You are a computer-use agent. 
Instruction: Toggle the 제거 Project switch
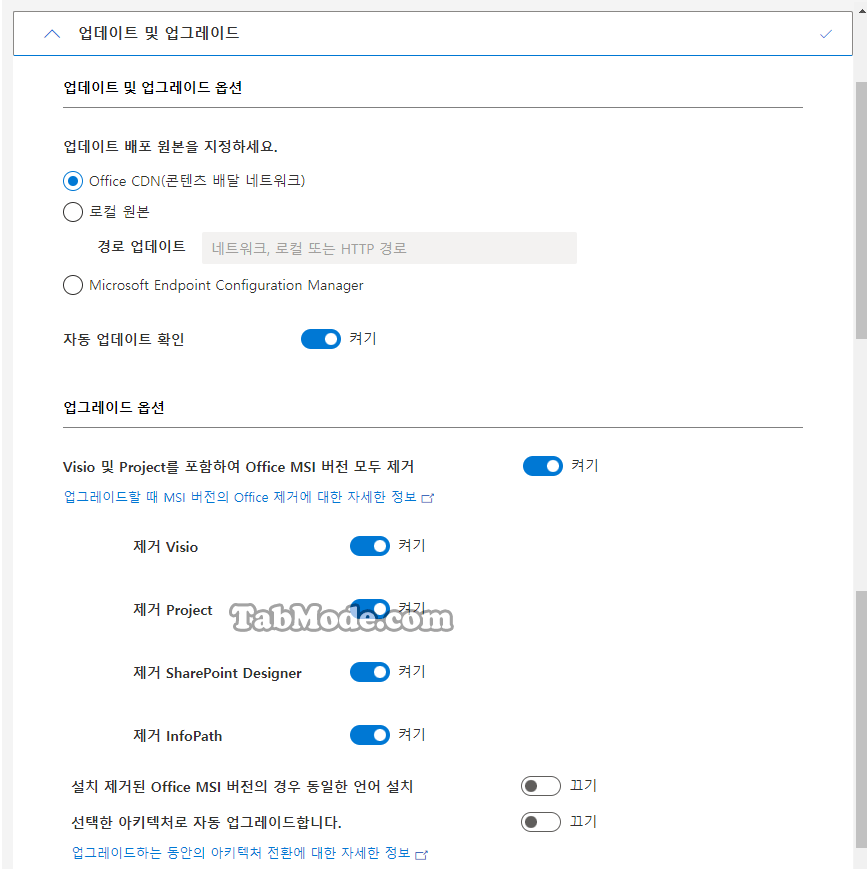point(370,609)
